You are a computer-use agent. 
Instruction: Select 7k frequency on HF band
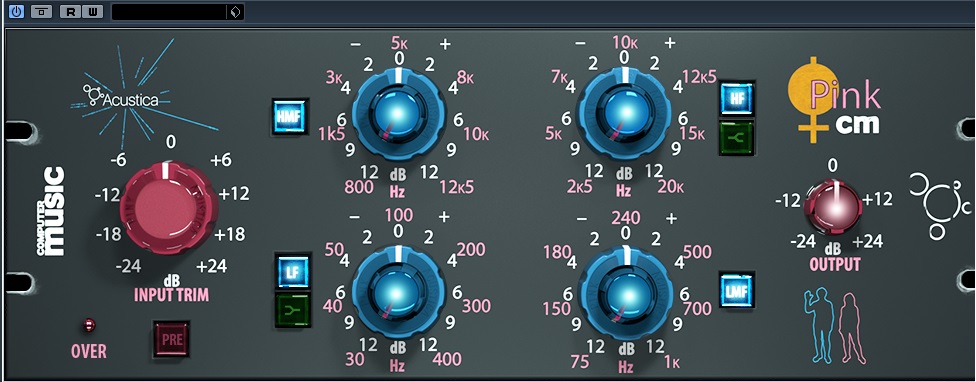(560, 77)
